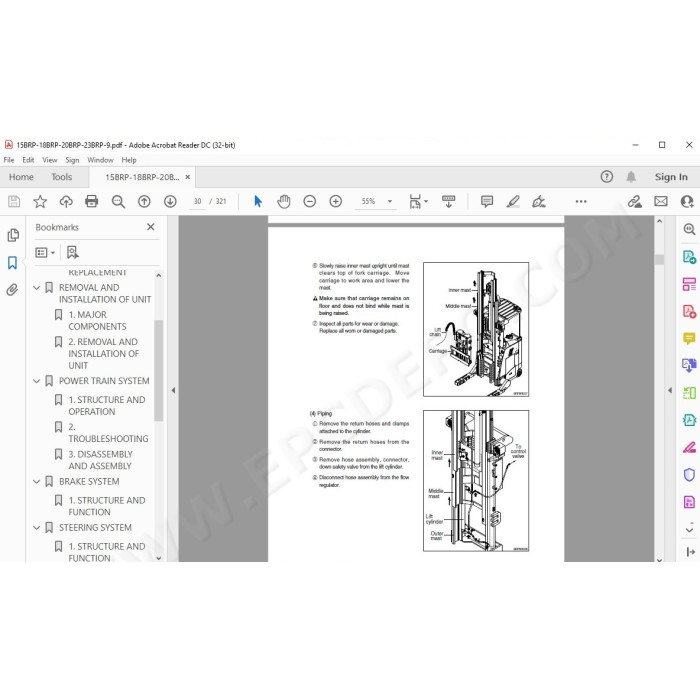Image resolution: width=700 pixels, height=700 pixels.
Task: Upload file to cloud icon
Action: pyautogui.click(x=66, y=201)
